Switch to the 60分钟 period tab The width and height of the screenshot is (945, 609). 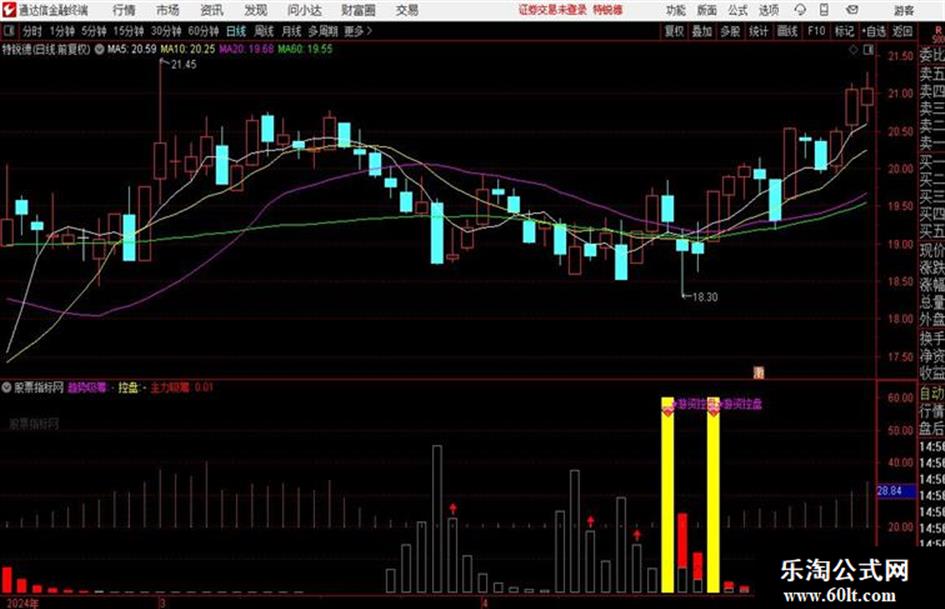[203, 31]
